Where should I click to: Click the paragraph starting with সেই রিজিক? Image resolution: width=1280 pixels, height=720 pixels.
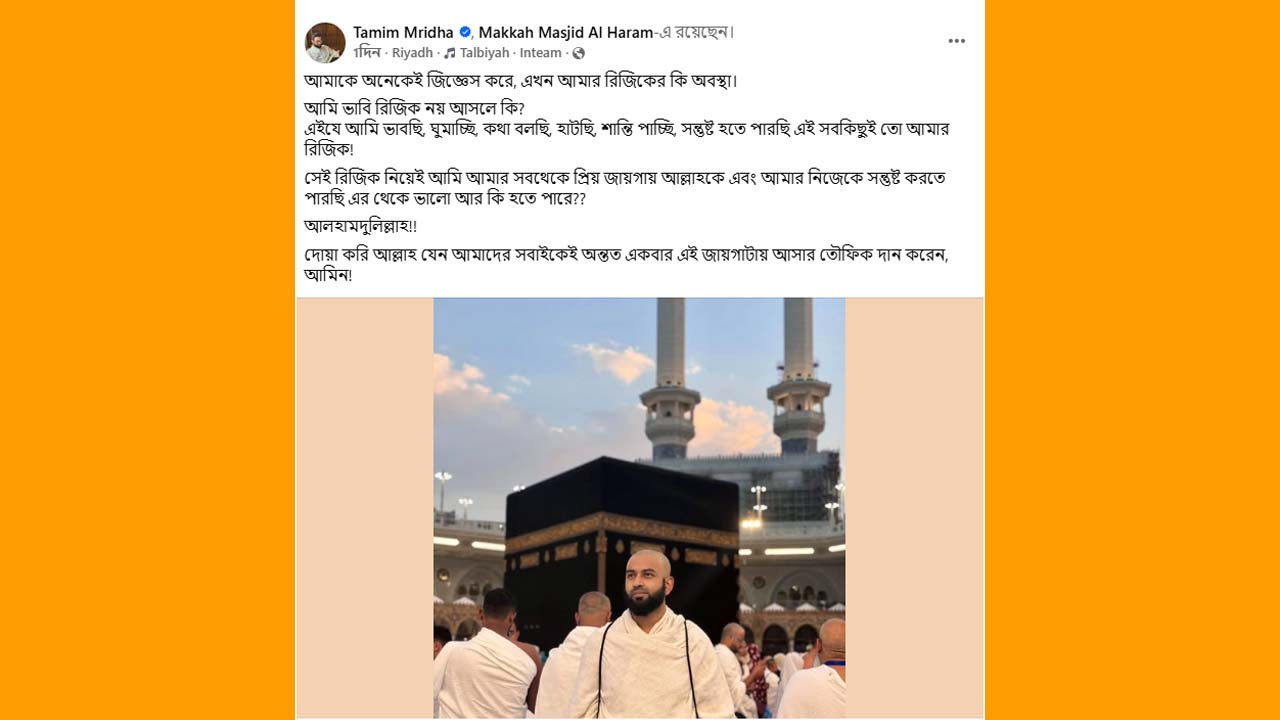click(x=624, y=188)
